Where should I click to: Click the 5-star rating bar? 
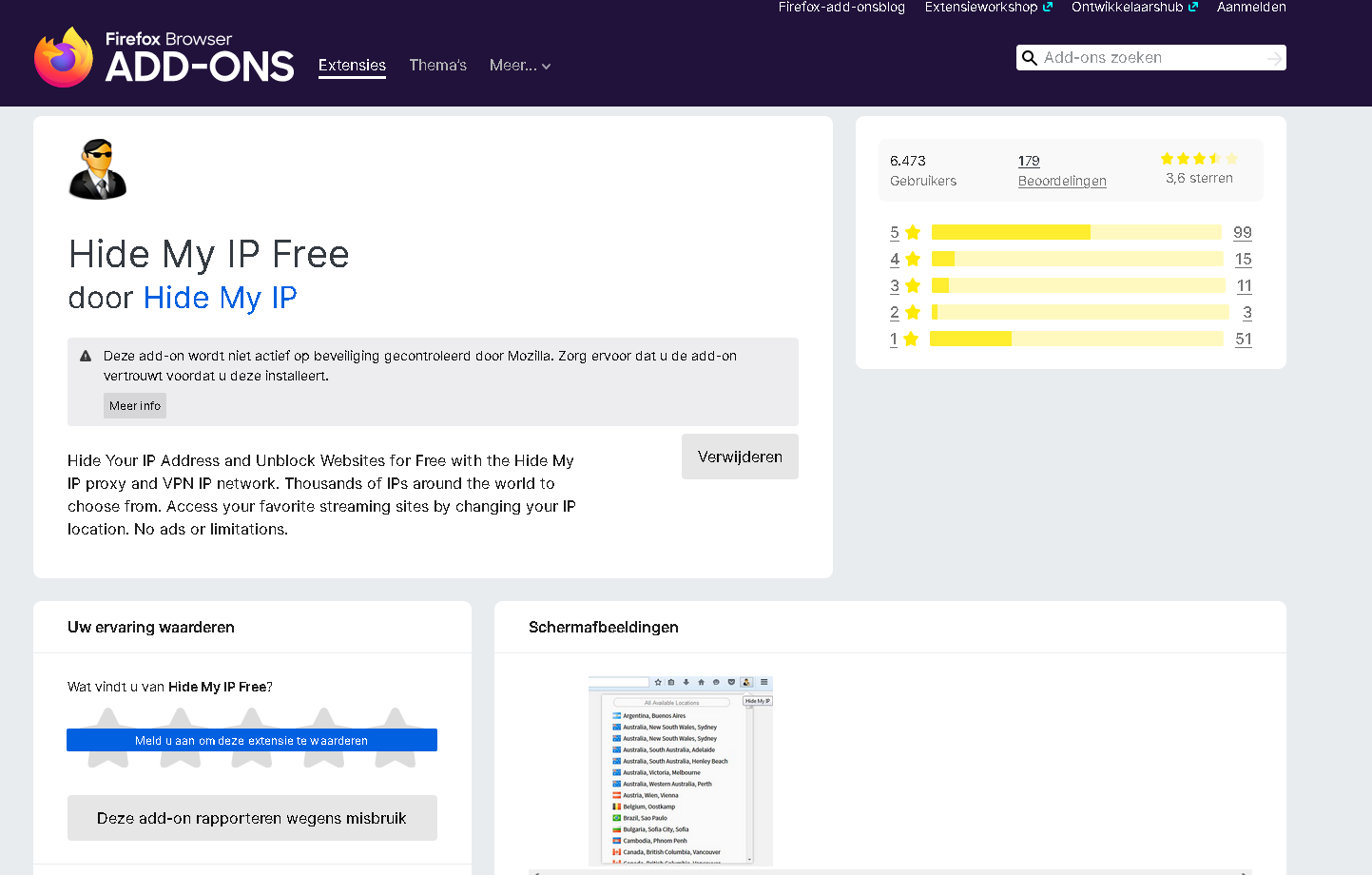pos(1076,232)
